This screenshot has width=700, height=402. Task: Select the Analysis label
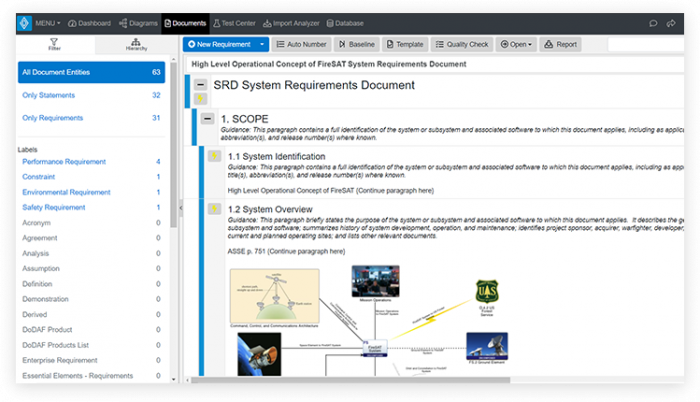(36, 253)
